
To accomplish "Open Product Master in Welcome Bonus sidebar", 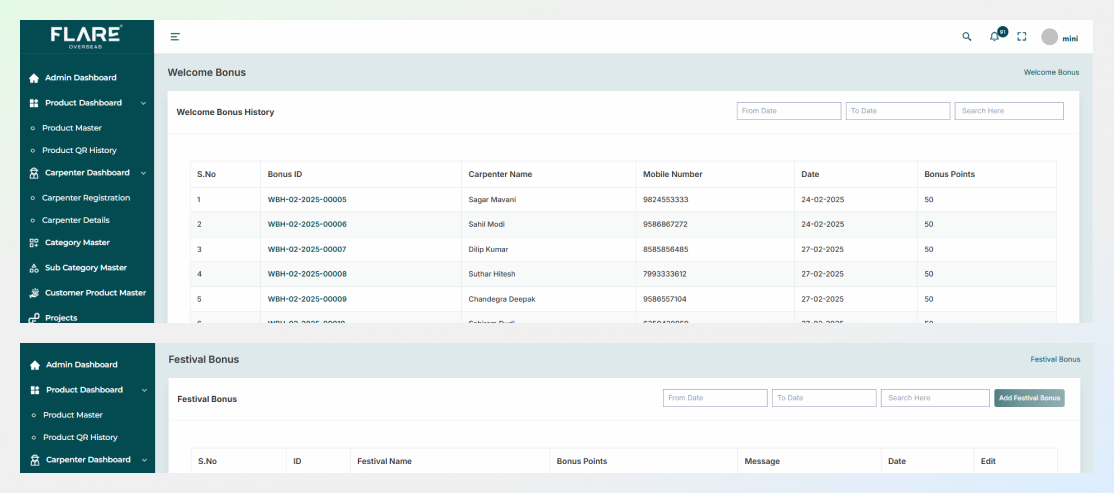I will click(x=72, y=128).
